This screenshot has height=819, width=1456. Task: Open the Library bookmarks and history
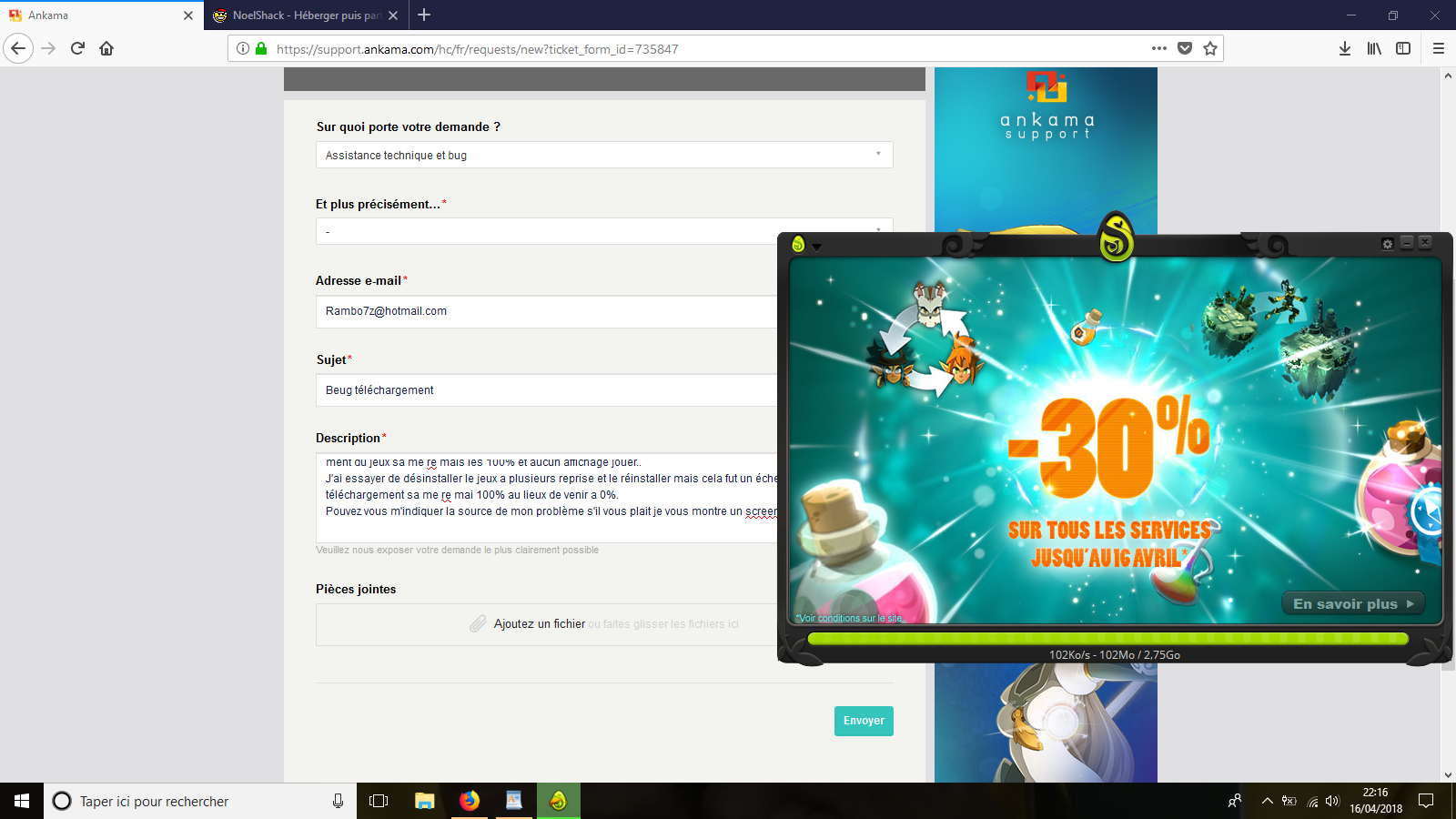pyautogui.click(x=1374, y=48)
